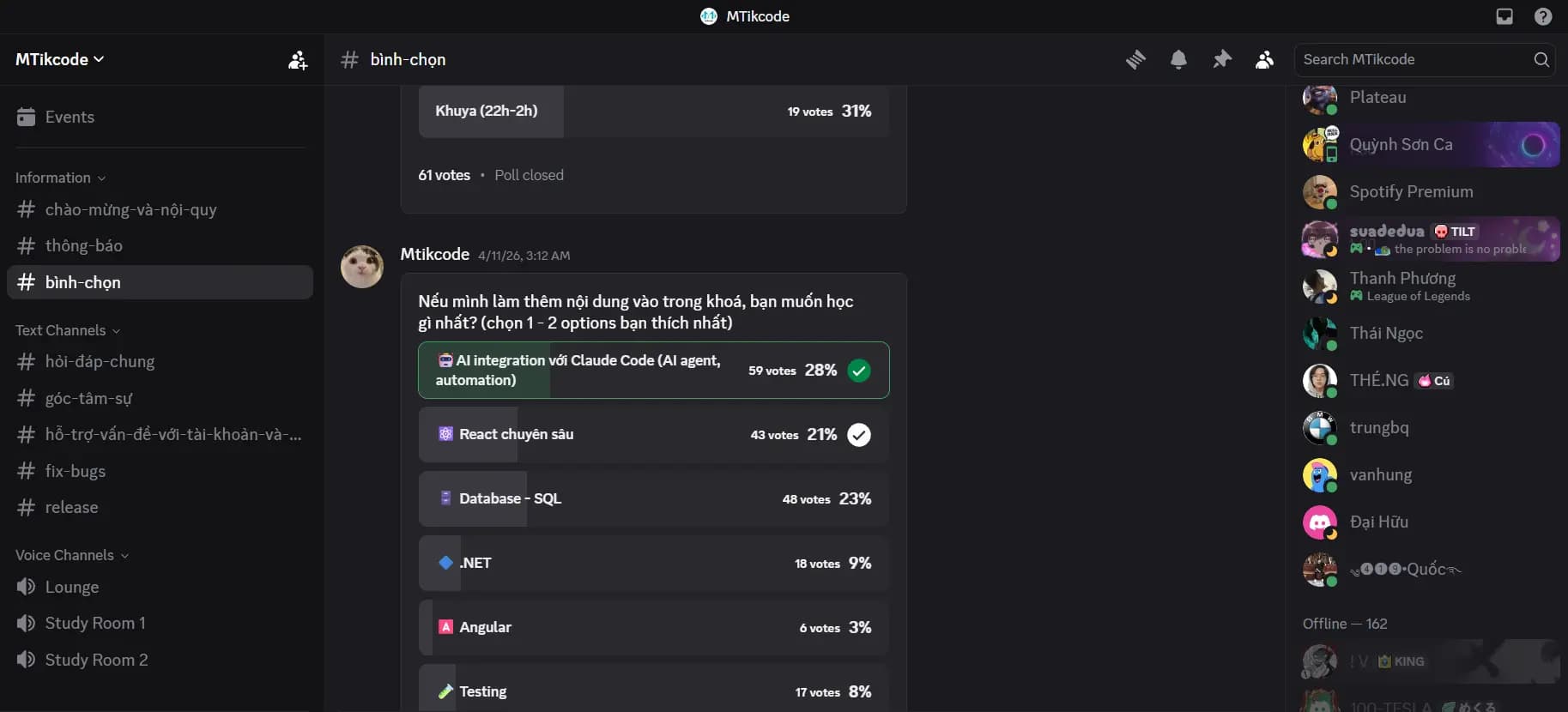This screenshot has height=712, width=1568.
Task: Collapse the Information category
Action: click(x=60, y=178)
